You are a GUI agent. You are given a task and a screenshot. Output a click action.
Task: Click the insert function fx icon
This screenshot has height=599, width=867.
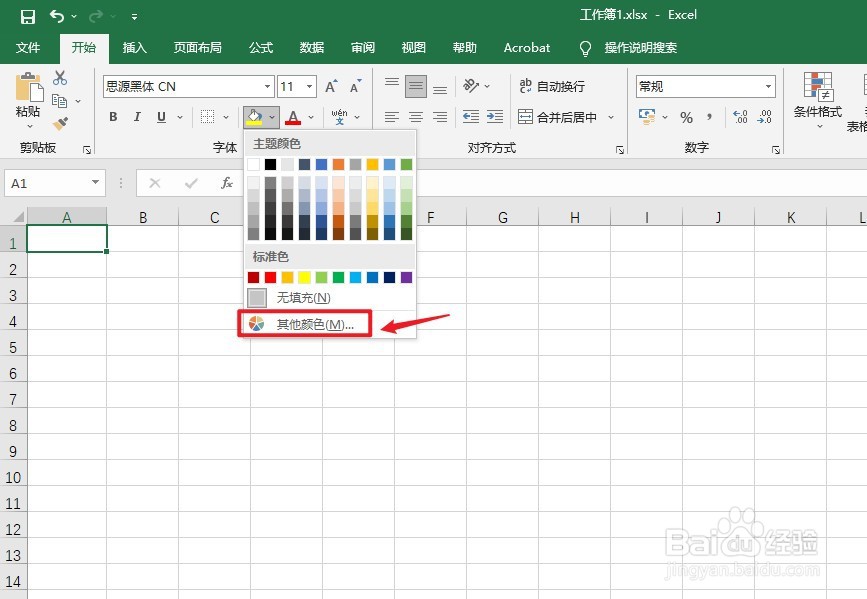click(227, 183)
